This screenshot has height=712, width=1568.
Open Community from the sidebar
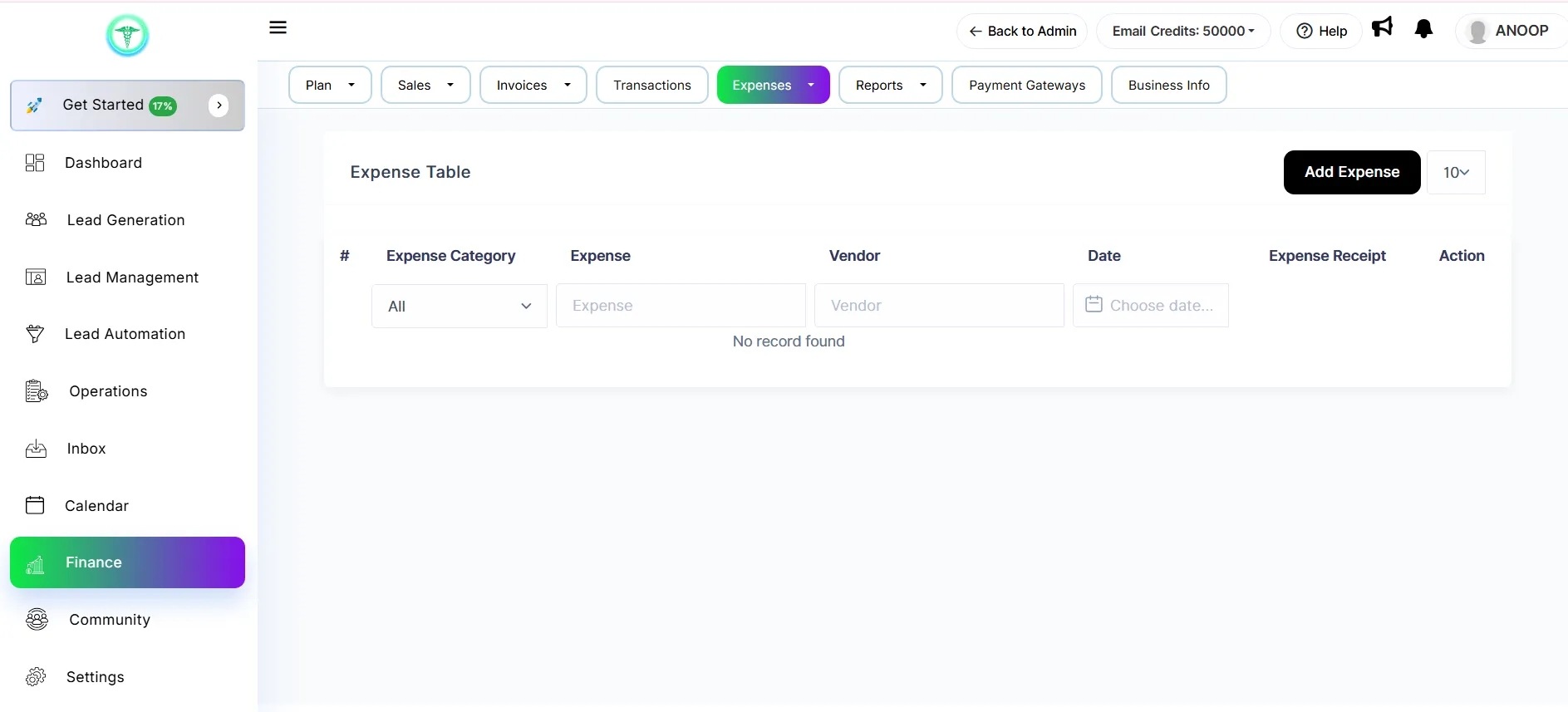(x=110, y=620)
